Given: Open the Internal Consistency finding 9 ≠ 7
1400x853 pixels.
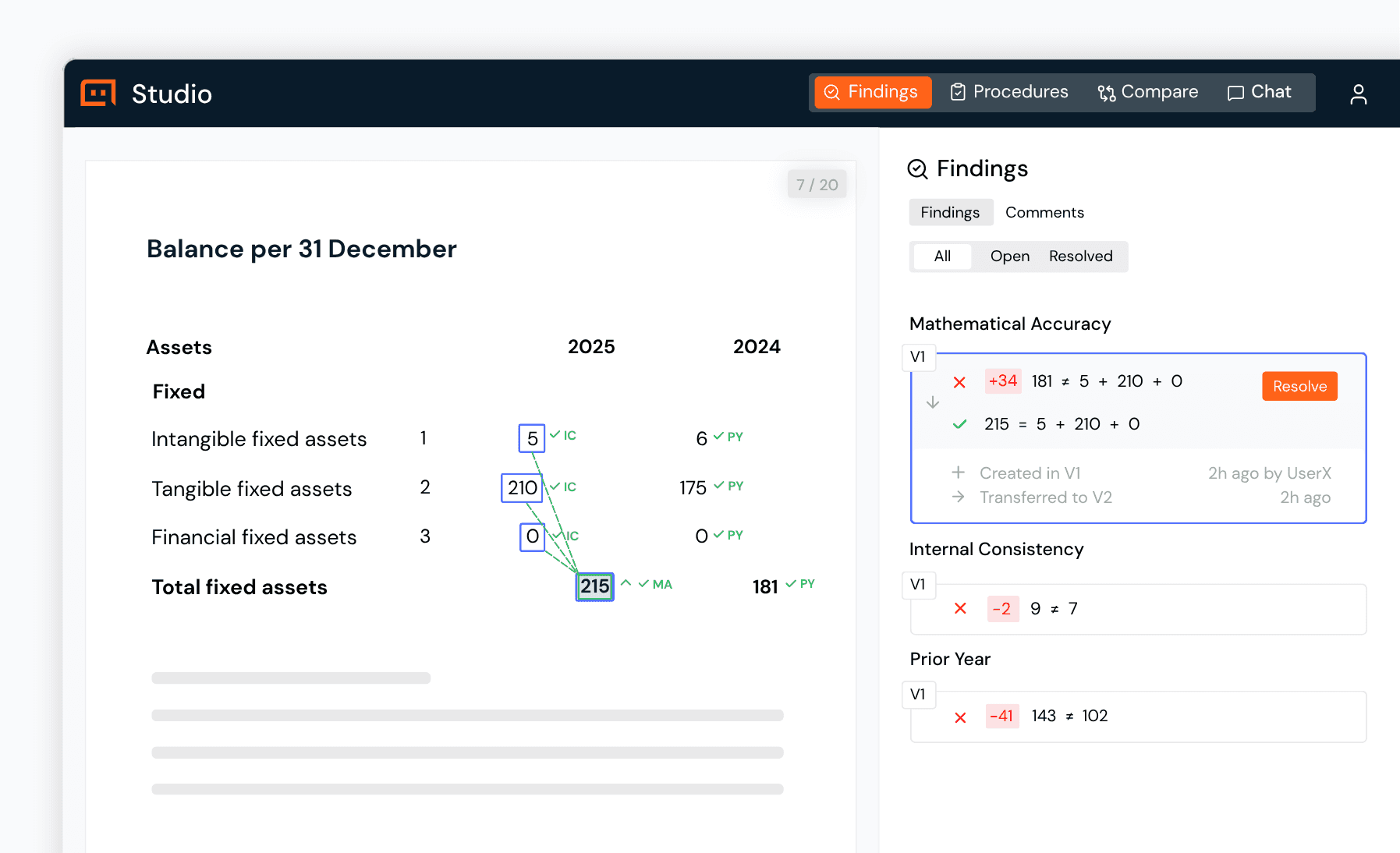Looking at the screenshot, I should pos(1138,609).
